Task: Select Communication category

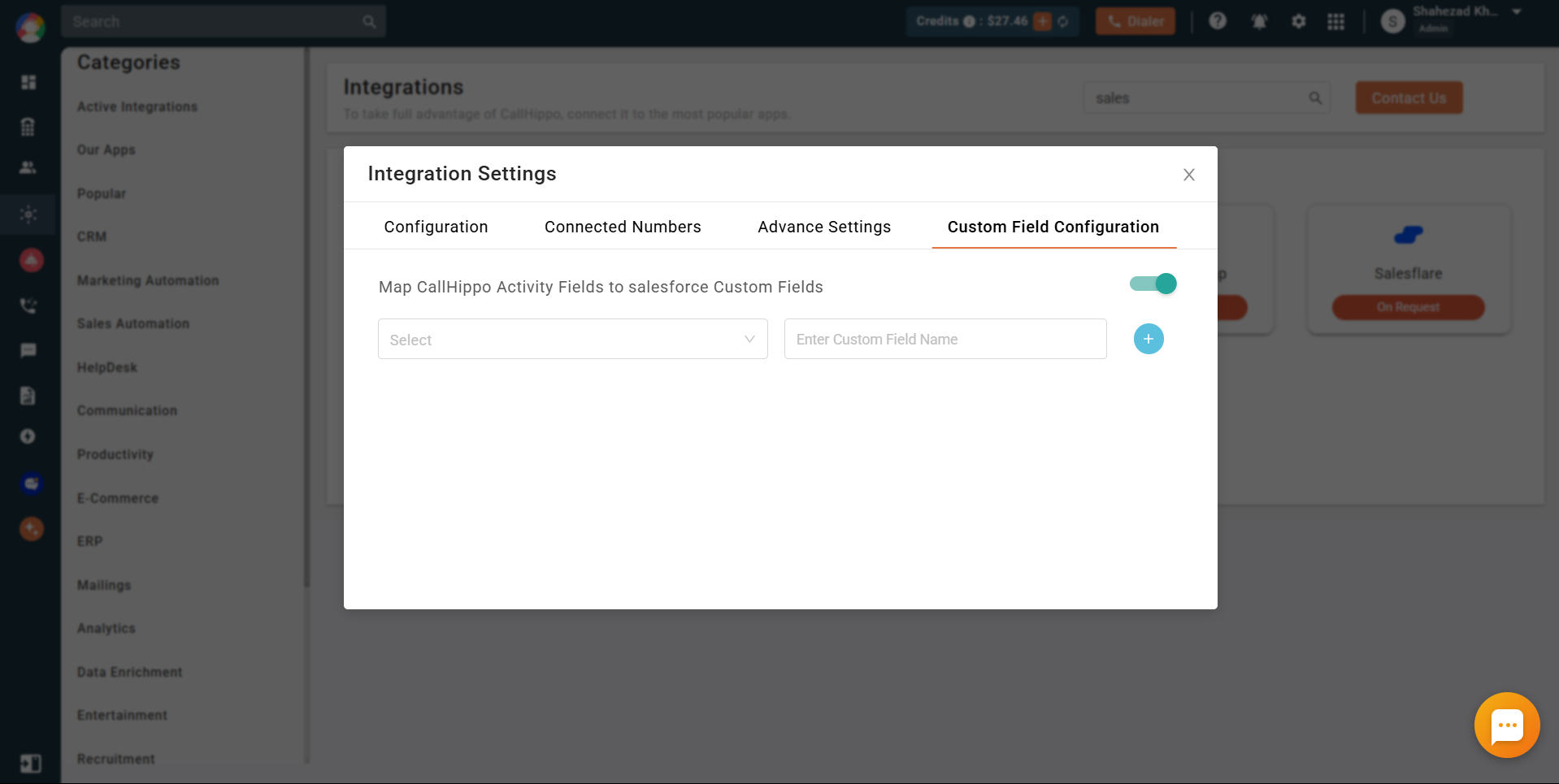Action: 127,410
